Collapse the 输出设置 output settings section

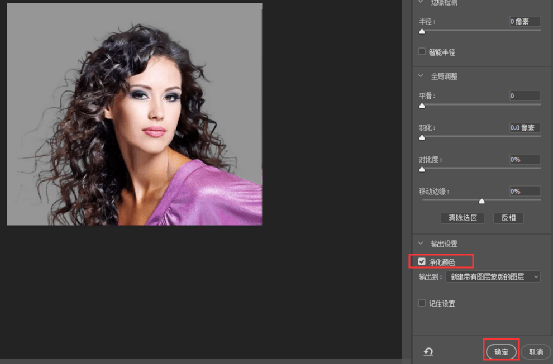421,243
